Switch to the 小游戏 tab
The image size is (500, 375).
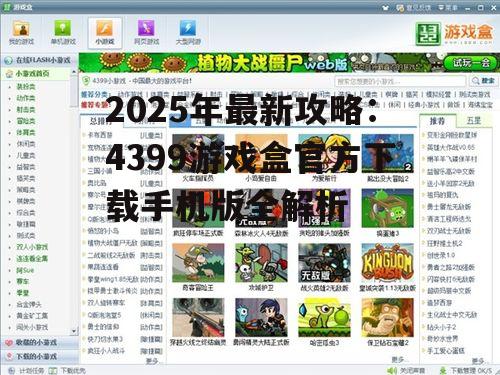(x=105, y=33)
